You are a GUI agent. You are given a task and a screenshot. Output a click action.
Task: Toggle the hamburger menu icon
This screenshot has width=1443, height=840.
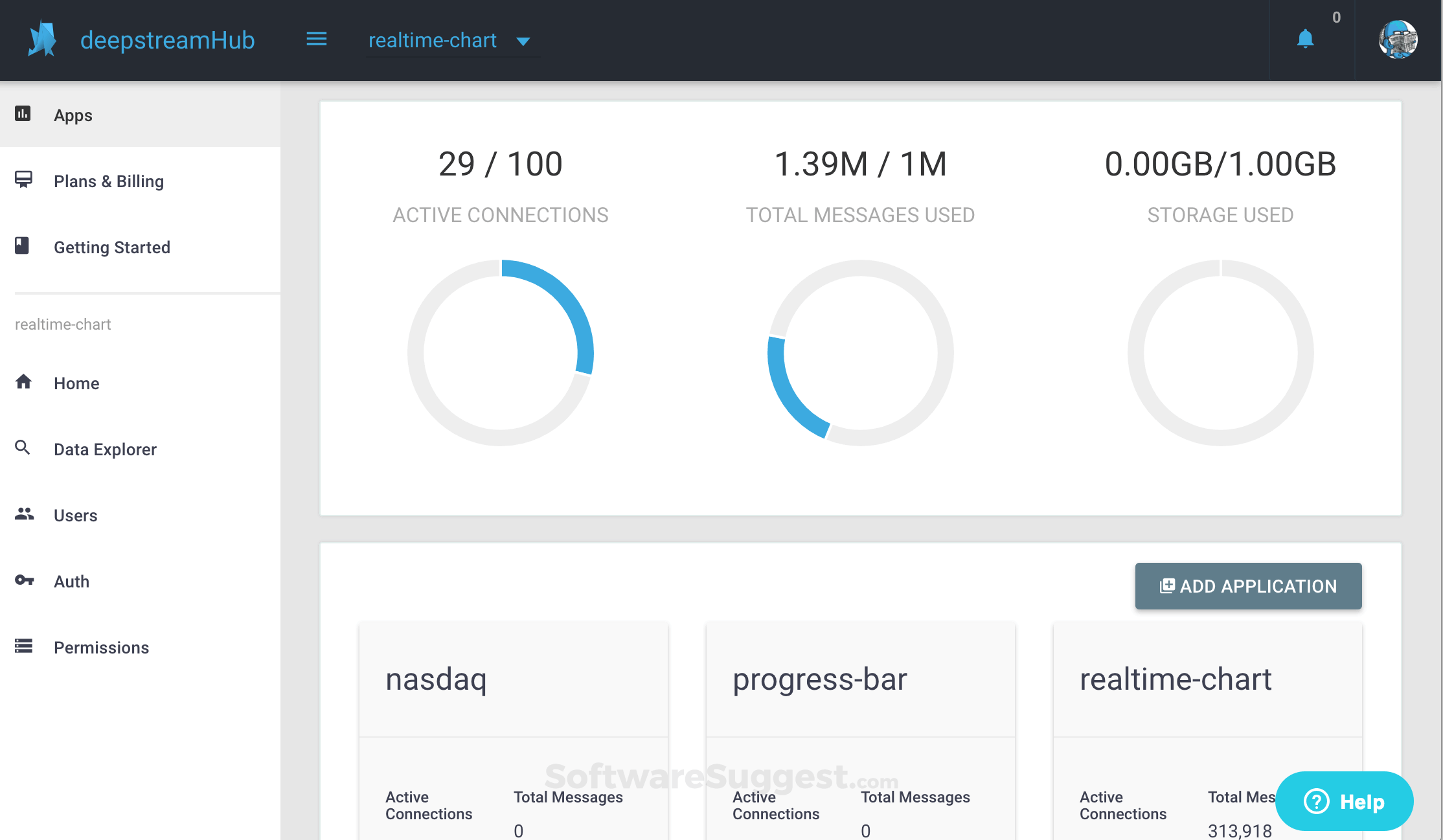316,40
